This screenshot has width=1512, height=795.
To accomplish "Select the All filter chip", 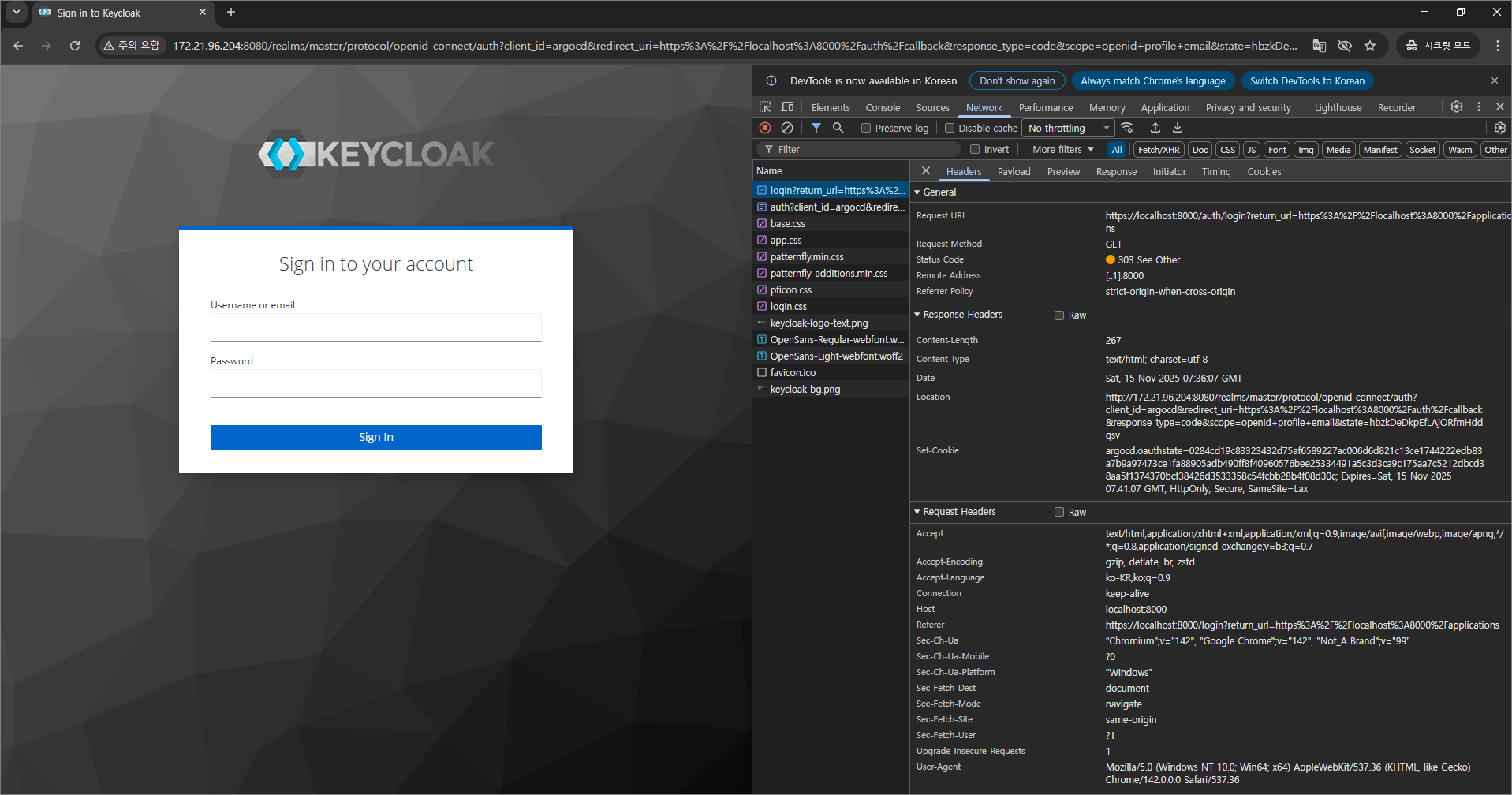I will tap(1117, 150).
